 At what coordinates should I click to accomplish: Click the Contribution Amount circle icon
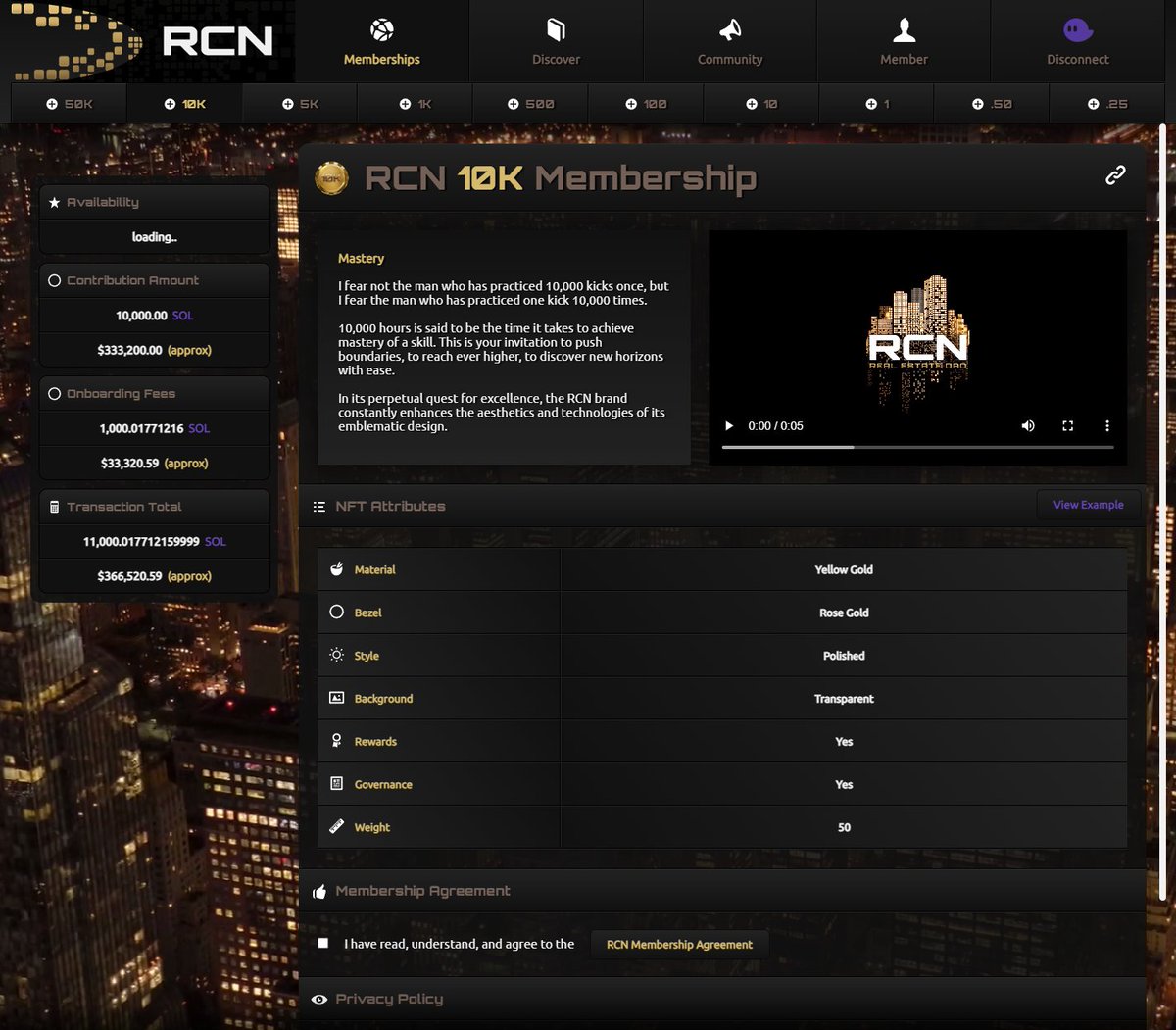click(54, 280)
